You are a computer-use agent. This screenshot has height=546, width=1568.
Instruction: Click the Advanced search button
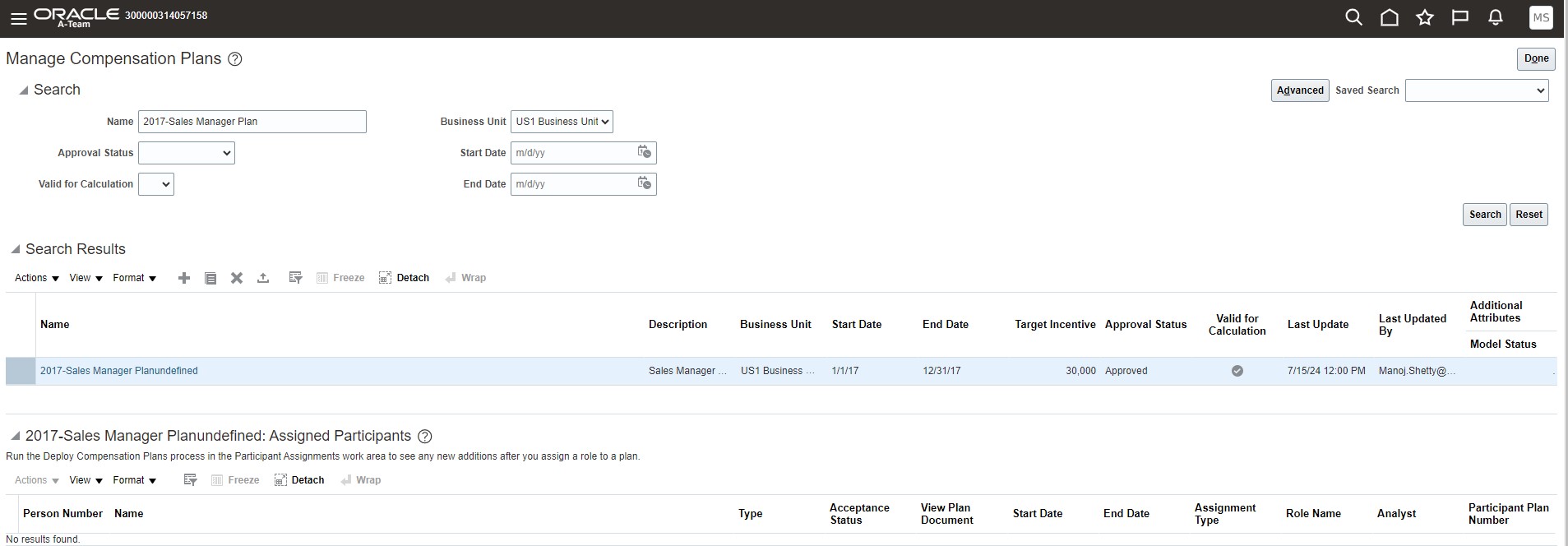pos(1300,90)
